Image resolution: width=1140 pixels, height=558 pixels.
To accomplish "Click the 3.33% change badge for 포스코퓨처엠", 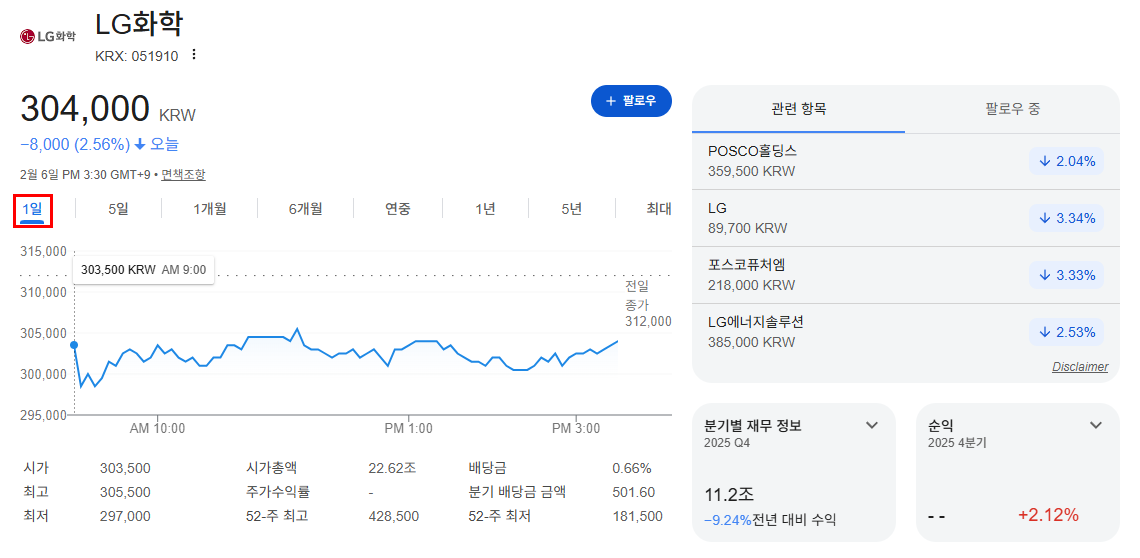I will pyautogui.click(x=1067, y=275).
